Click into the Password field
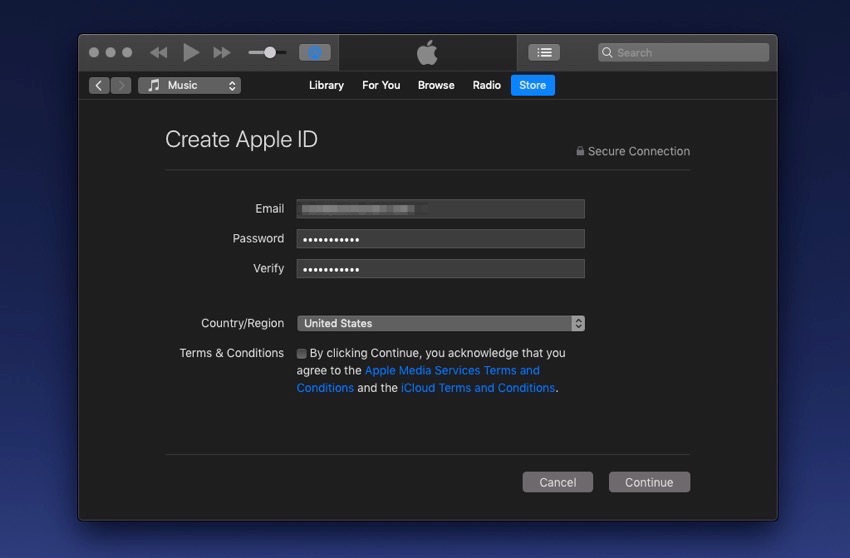 (x=440, y=239)
